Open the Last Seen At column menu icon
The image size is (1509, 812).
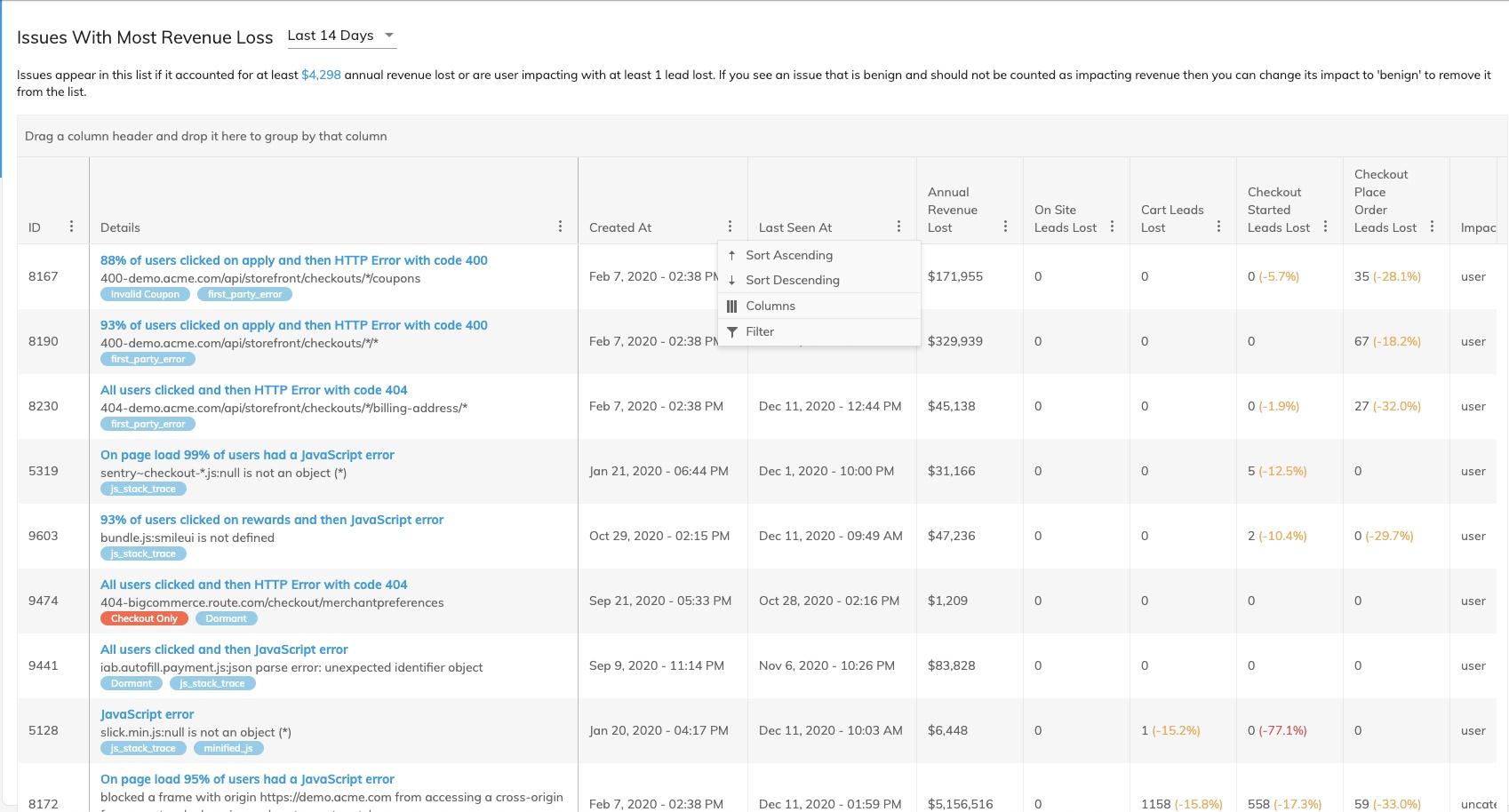pos(898,227)
